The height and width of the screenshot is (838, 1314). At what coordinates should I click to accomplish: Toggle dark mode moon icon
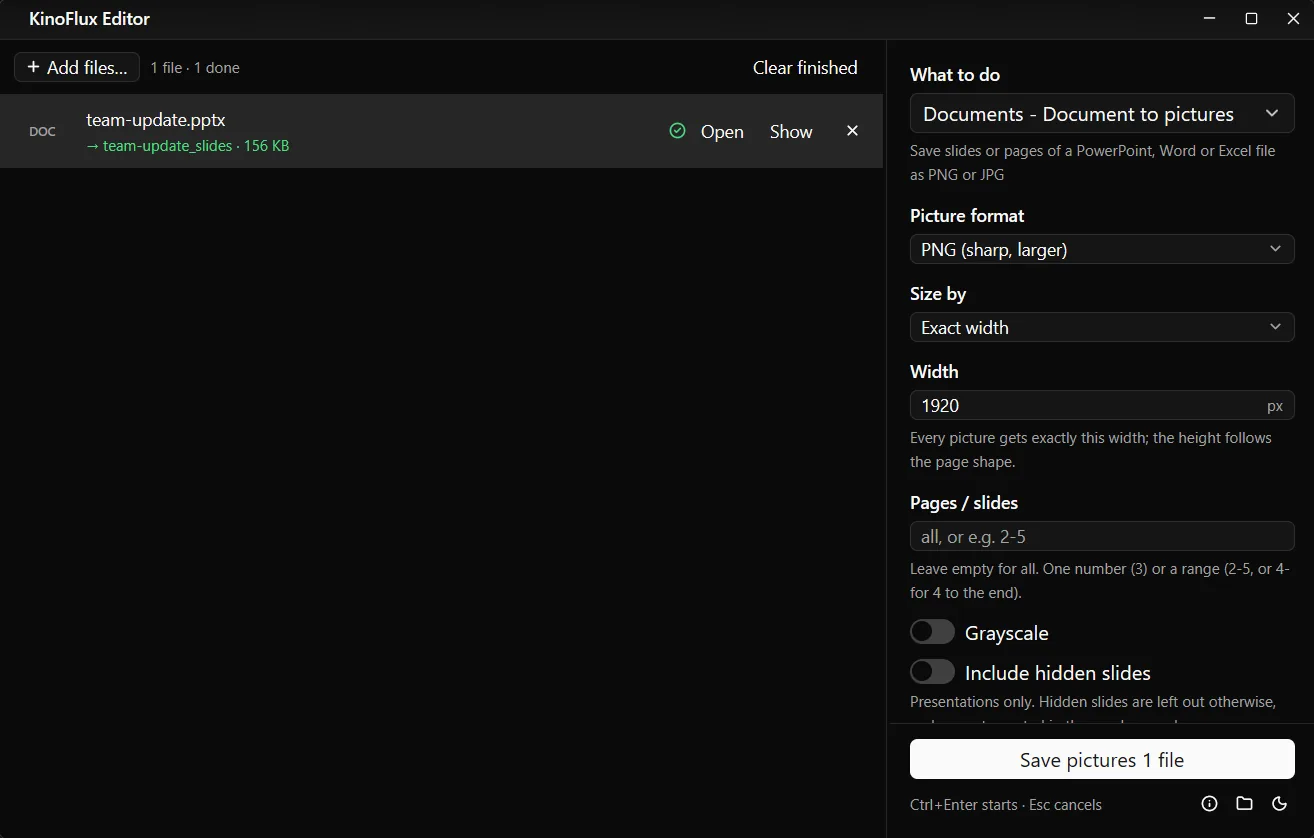click(1279, 804)
